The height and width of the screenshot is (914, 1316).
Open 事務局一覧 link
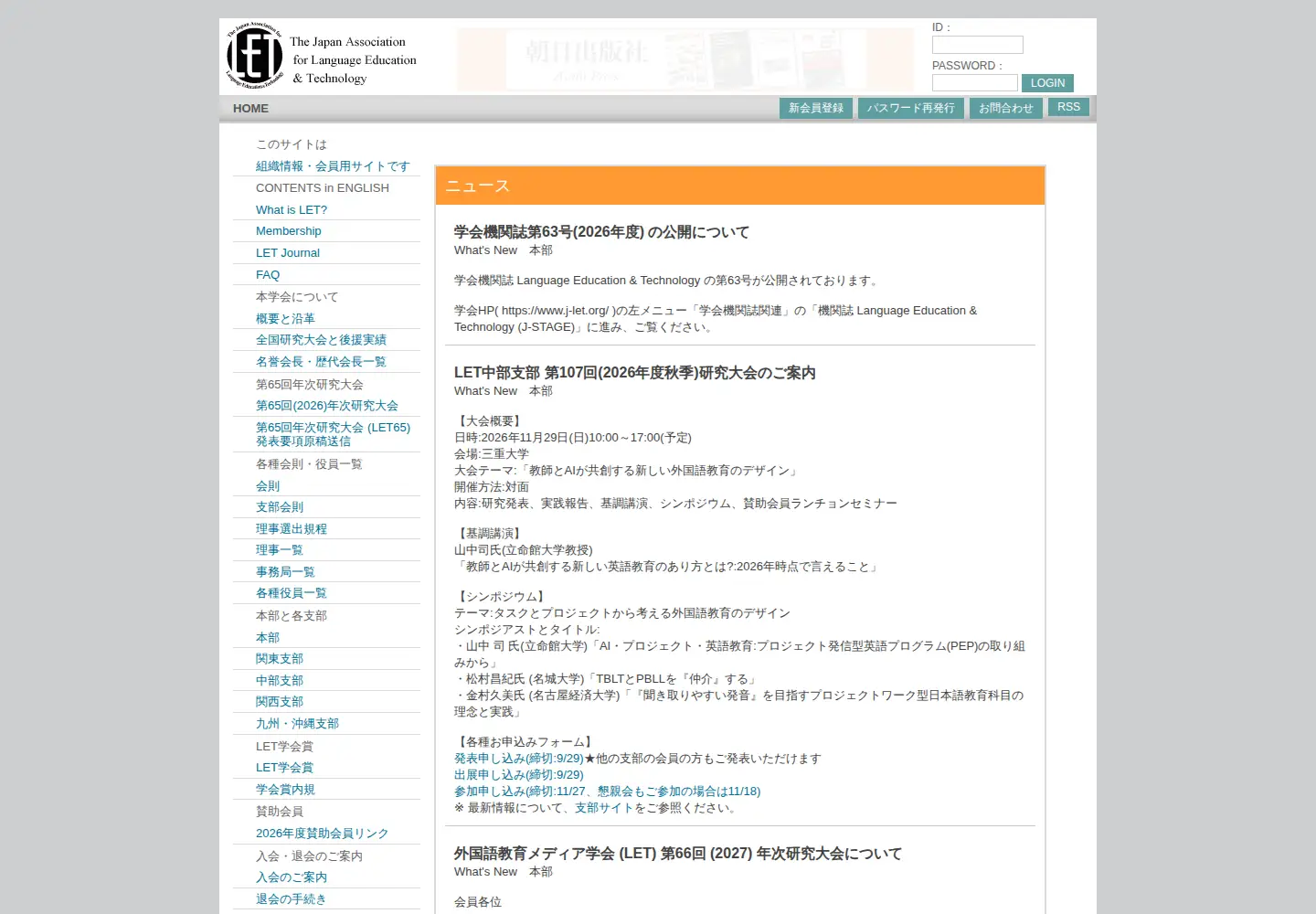(285, 572)
